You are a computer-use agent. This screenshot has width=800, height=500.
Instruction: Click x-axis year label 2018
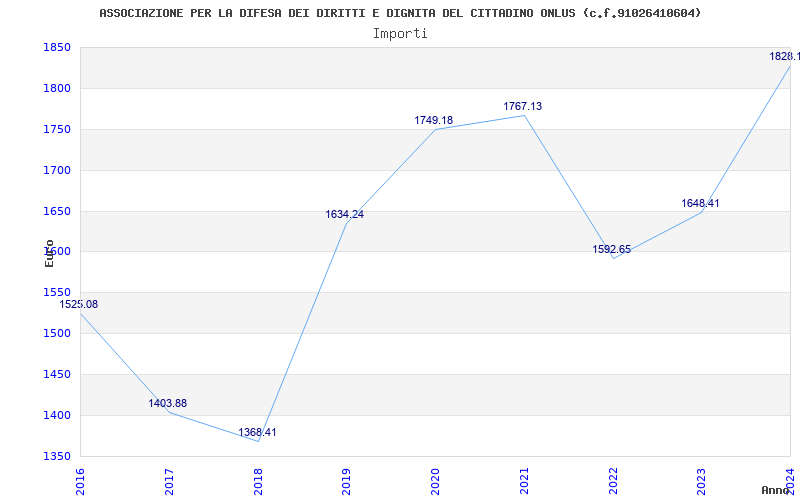(x=258, y=482)
